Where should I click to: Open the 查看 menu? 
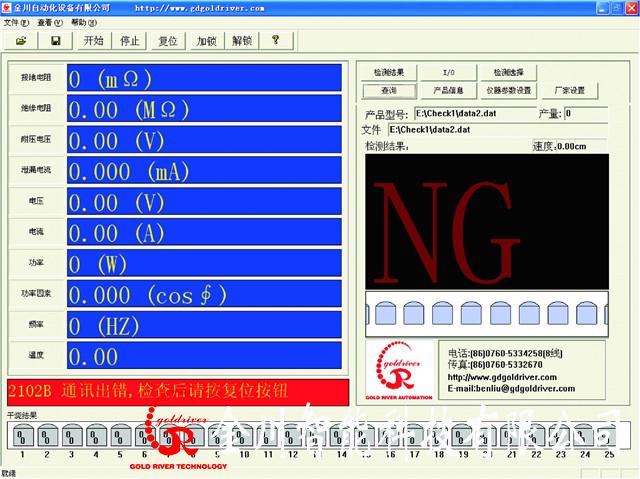pos(44,21)
